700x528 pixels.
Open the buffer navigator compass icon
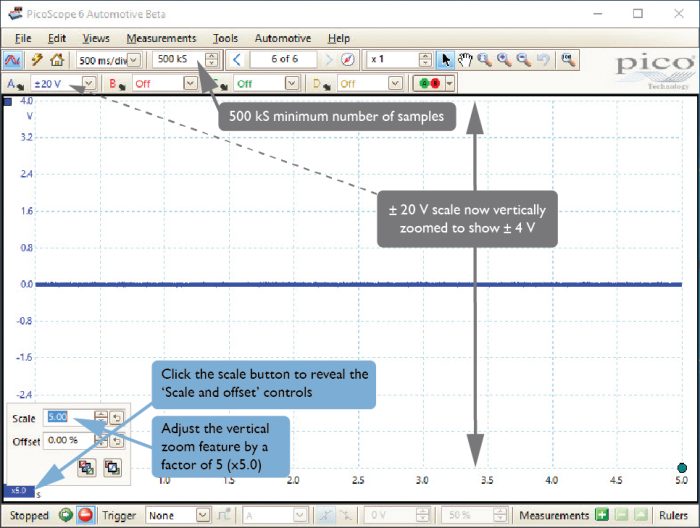[x=348, y=59]
